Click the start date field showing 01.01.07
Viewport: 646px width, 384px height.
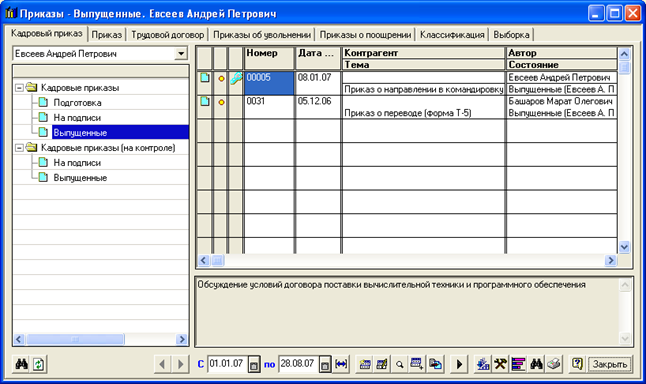227,364
